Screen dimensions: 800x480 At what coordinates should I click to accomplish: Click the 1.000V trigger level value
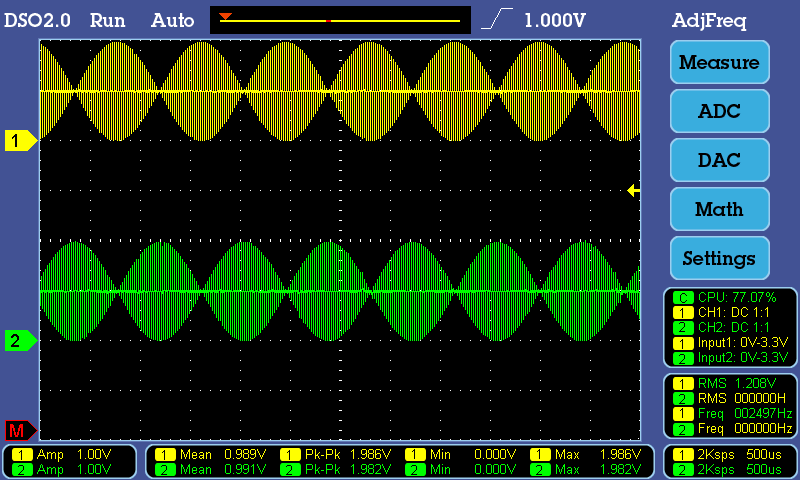[x=555, y=20]
